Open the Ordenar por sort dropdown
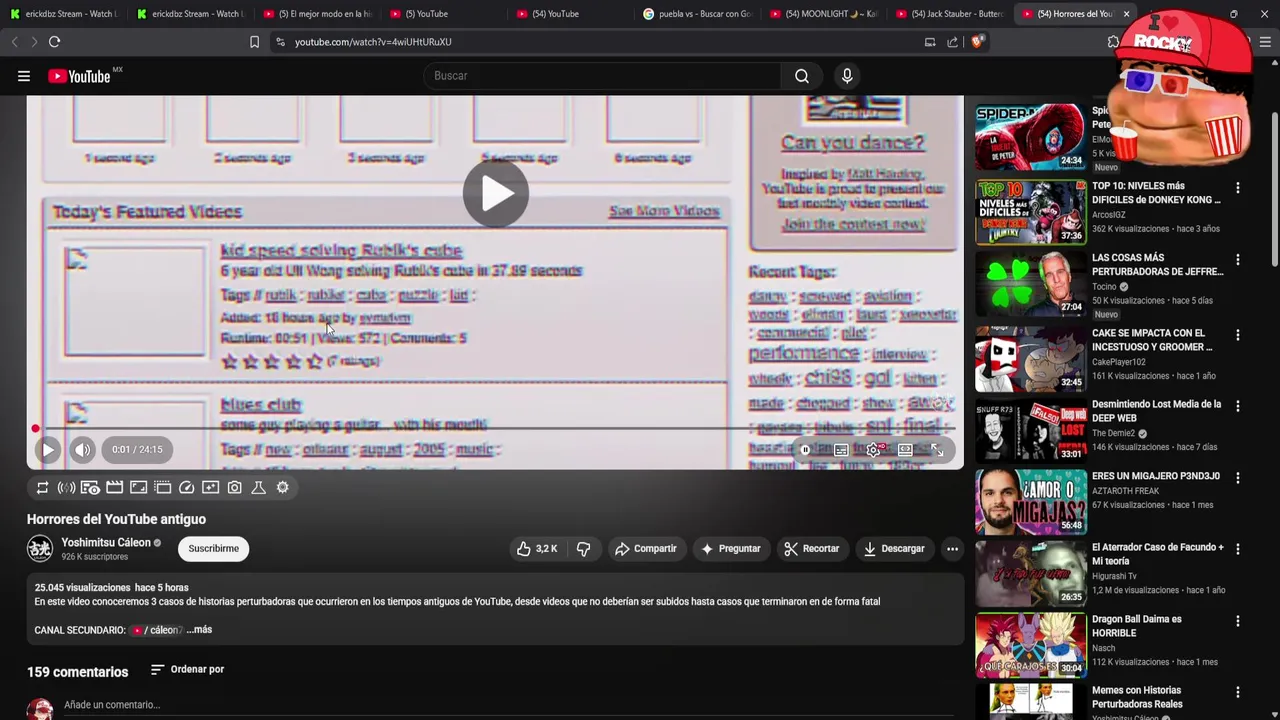This screenshot has width=1280, height=720. [187, 670]
